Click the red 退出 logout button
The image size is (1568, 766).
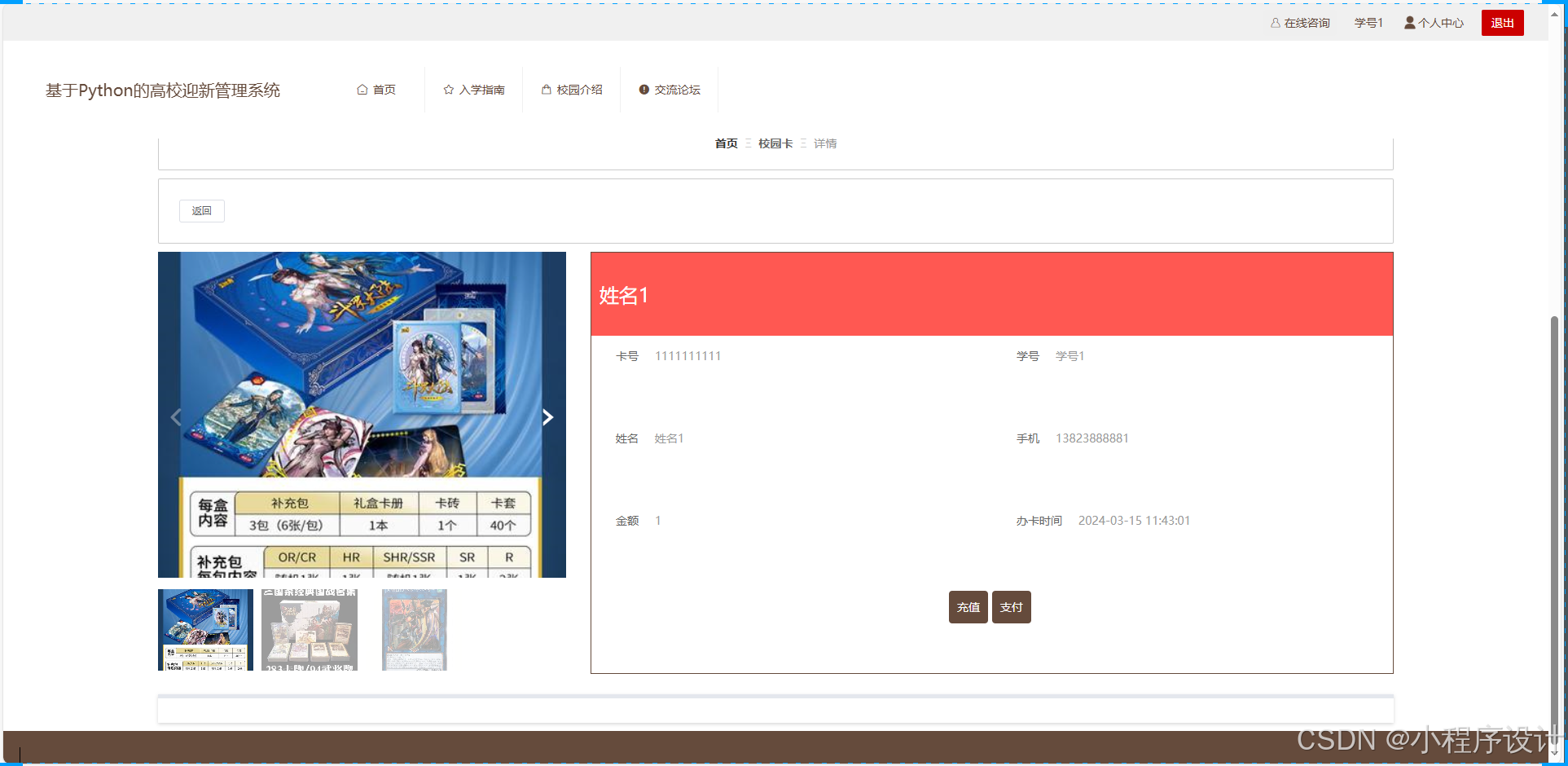click(1502, 23)
